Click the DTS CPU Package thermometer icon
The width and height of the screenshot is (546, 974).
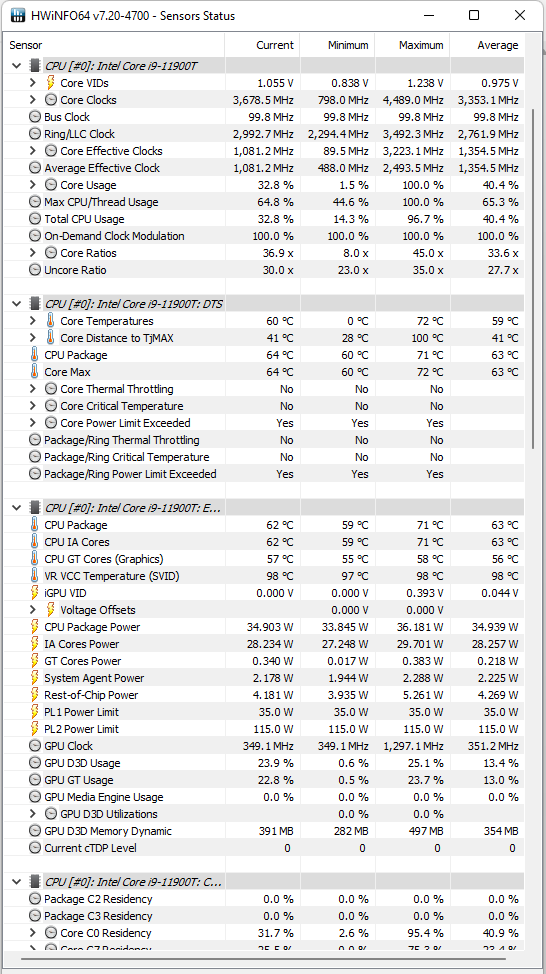tap(35, 355)
